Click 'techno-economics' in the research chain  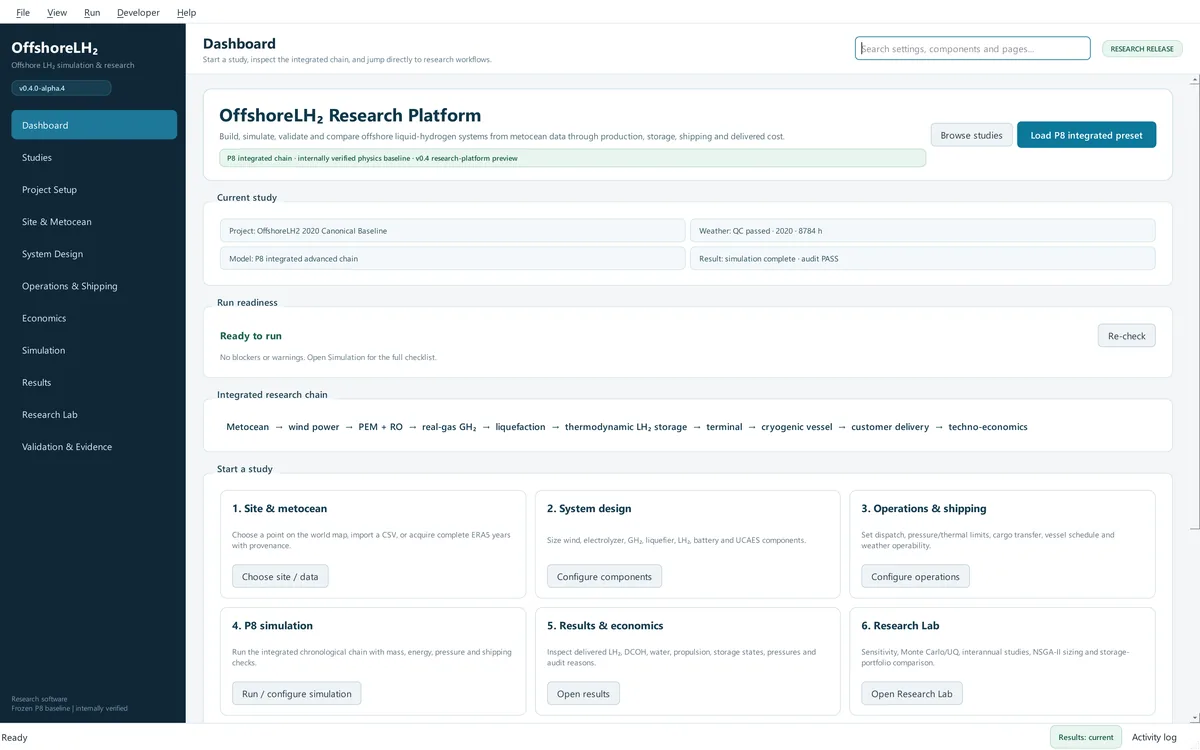(x=988, y=427)
